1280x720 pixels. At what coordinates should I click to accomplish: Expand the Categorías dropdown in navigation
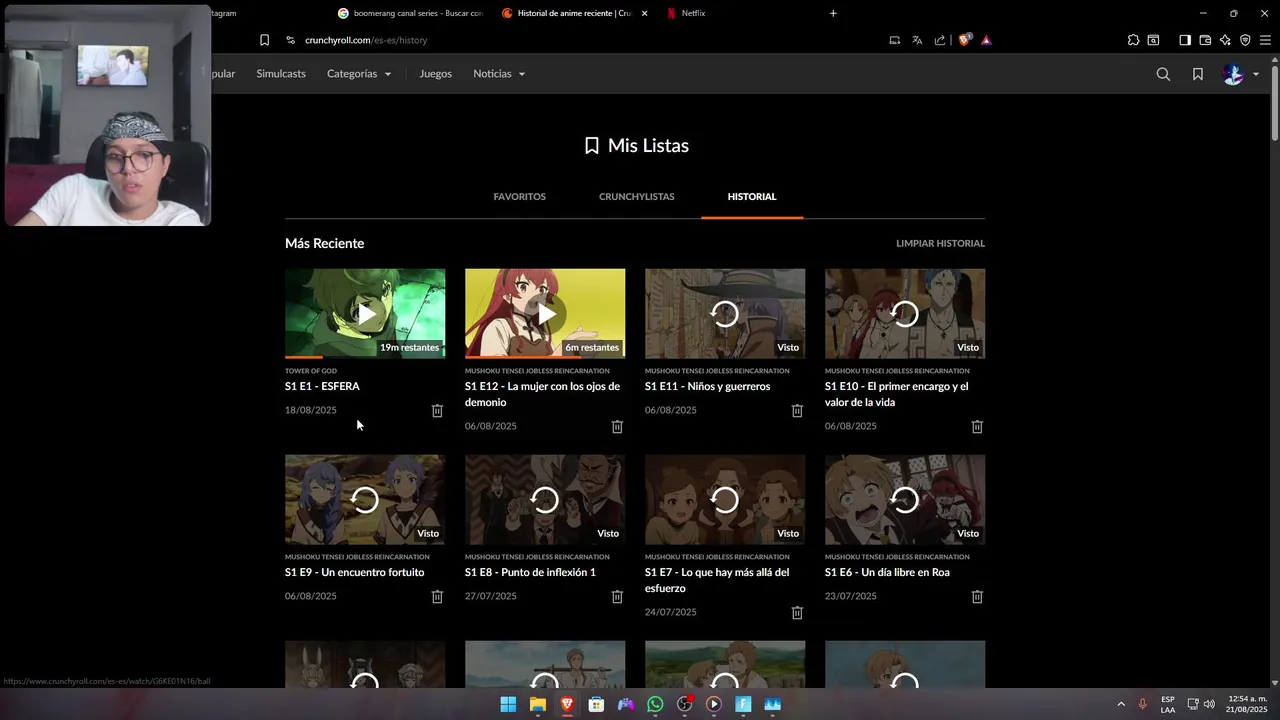point(359,74)
